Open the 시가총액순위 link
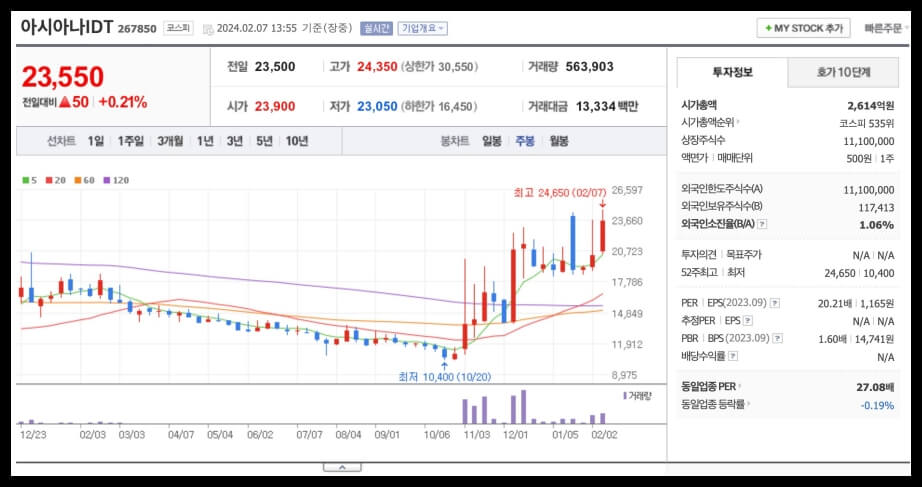 (x=710, y=122)
